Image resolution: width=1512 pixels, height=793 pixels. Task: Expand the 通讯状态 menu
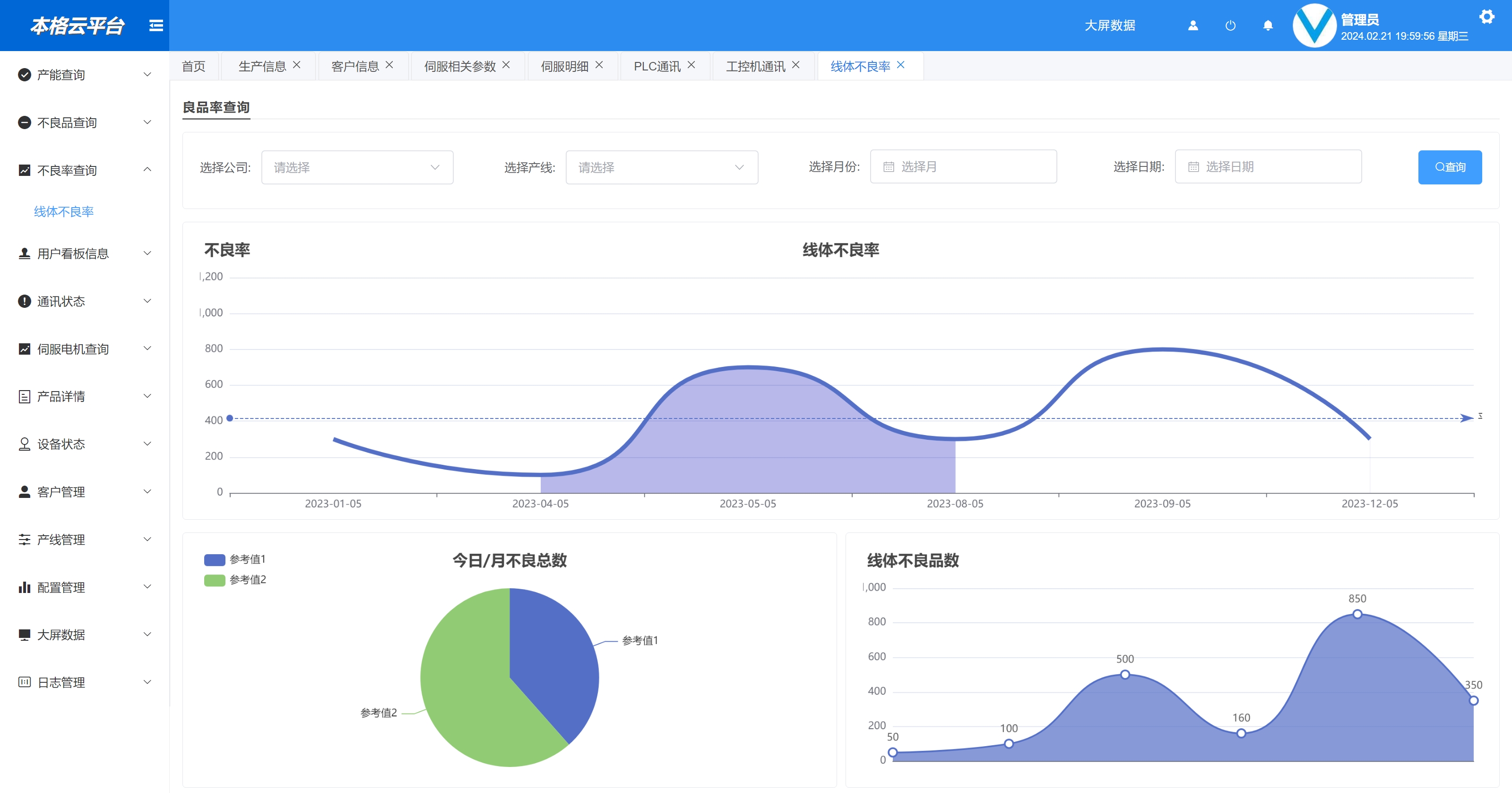pos(147,301)
